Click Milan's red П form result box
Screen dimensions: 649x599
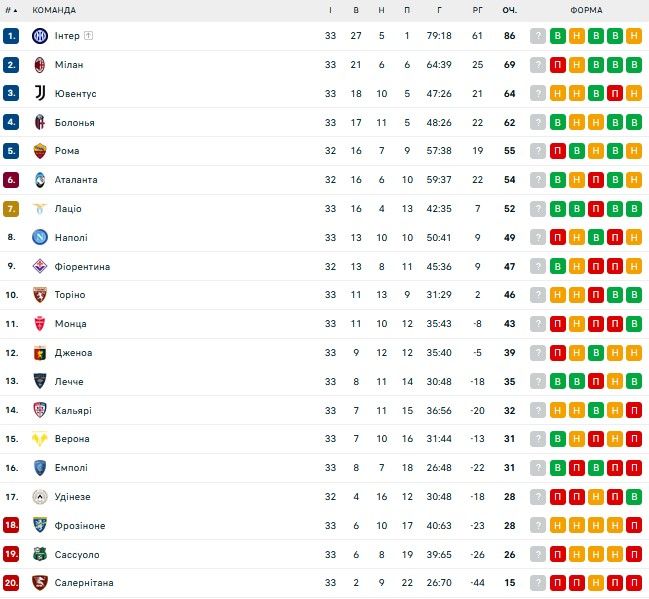tap(557, 65)
